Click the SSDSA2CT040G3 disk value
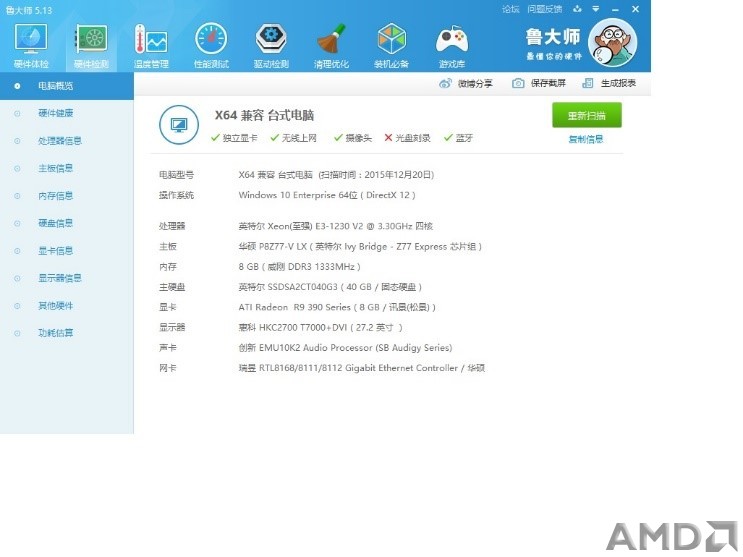The height and width of the screenshot is (557, 743). click(330, 287)
